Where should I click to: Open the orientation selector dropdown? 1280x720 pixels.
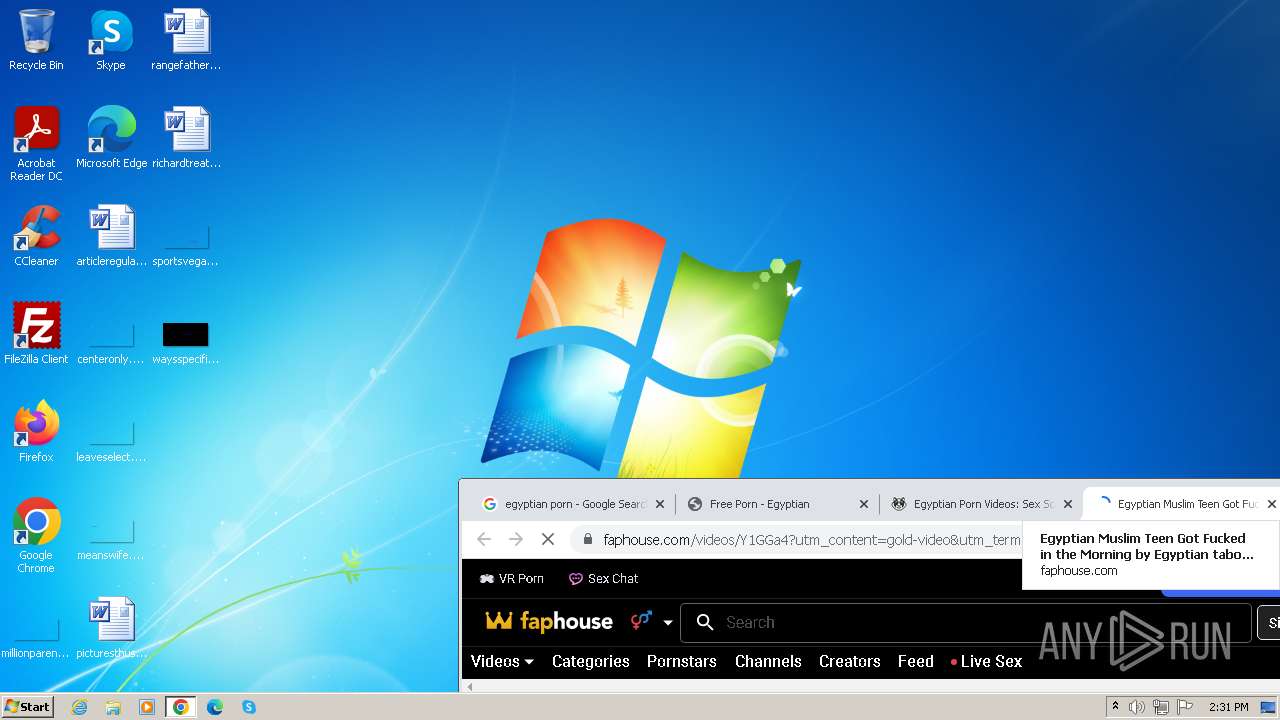click(652, 622)
